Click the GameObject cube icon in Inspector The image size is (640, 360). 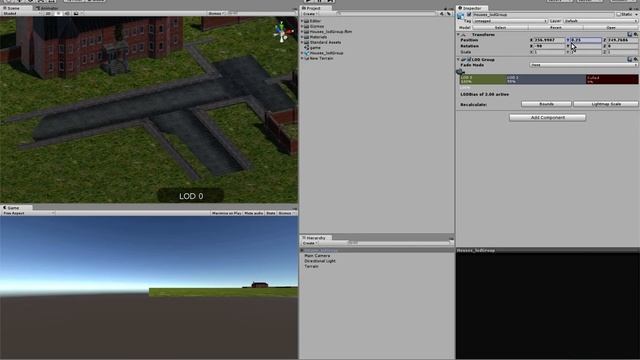(x=461, y=16)
